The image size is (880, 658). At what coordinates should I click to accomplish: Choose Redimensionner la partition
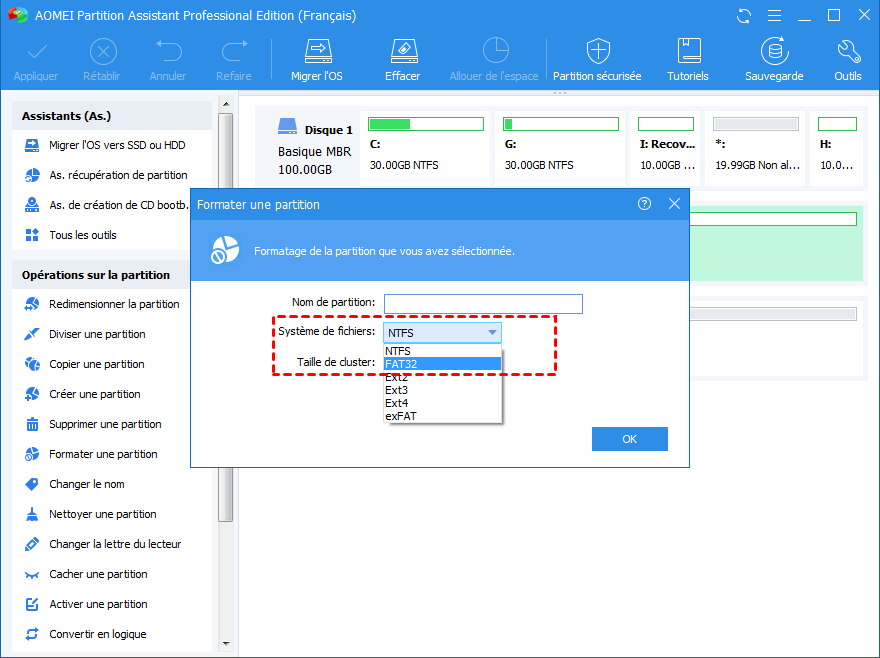(x=102, y=304)
